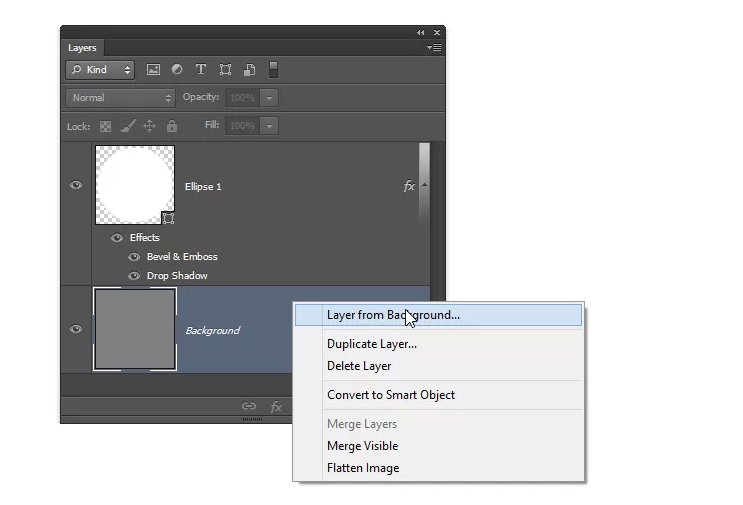This screenshot has width=743, height=505.
Task: Open the Kind filter type dropdown
Action: click(100, 70)
